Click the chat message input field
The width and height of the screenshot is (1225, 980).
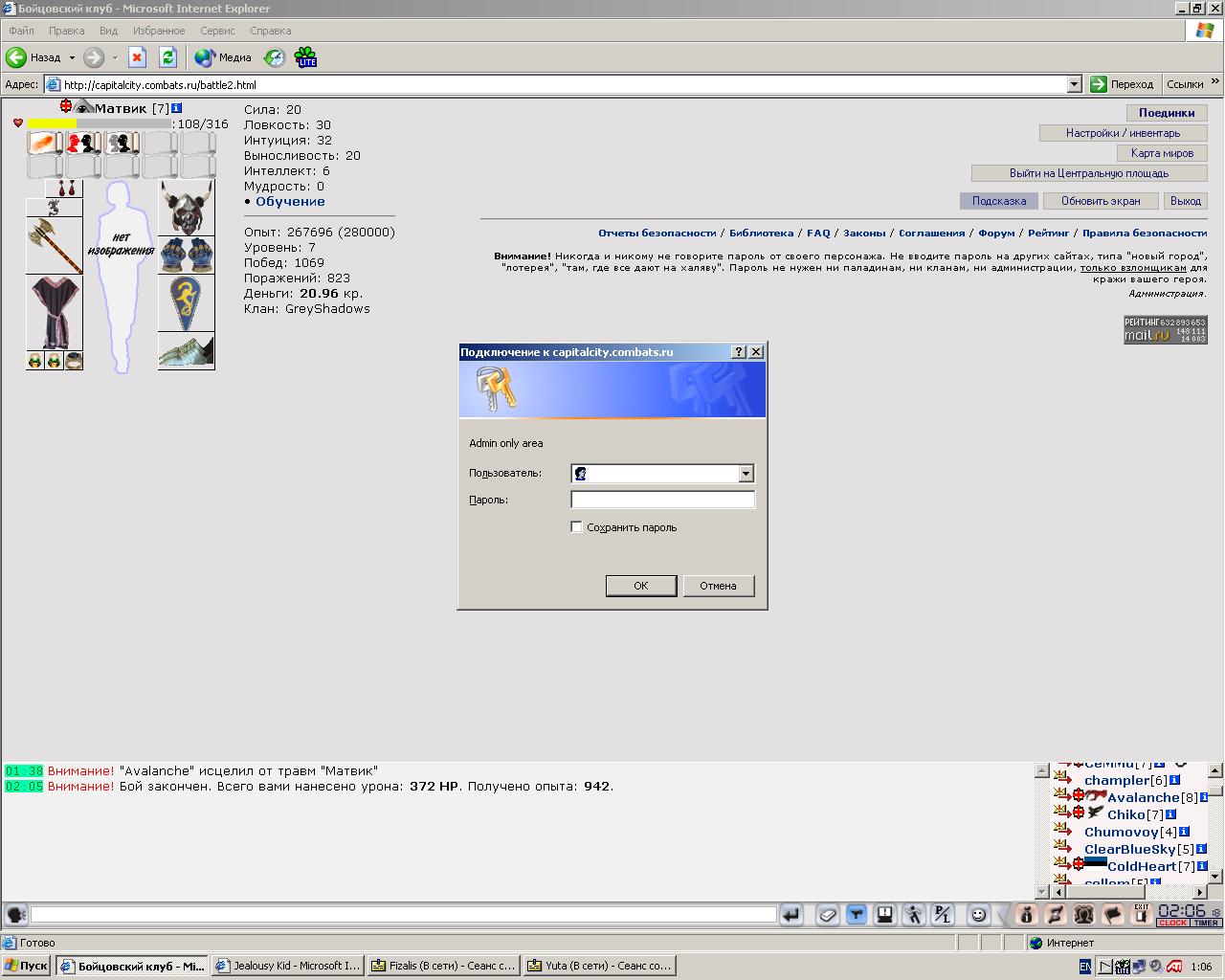(403, 915)
